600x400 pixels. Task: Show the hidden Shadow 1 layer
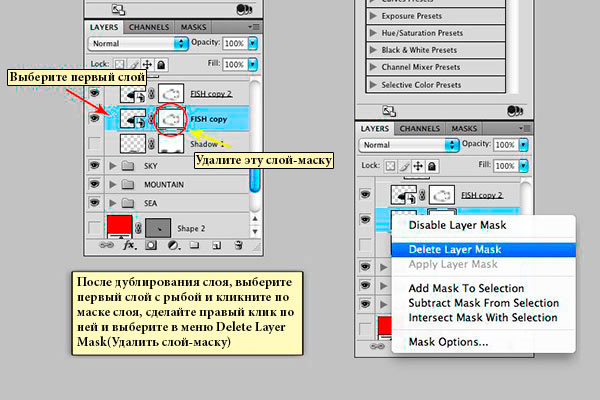pos(95,144)
